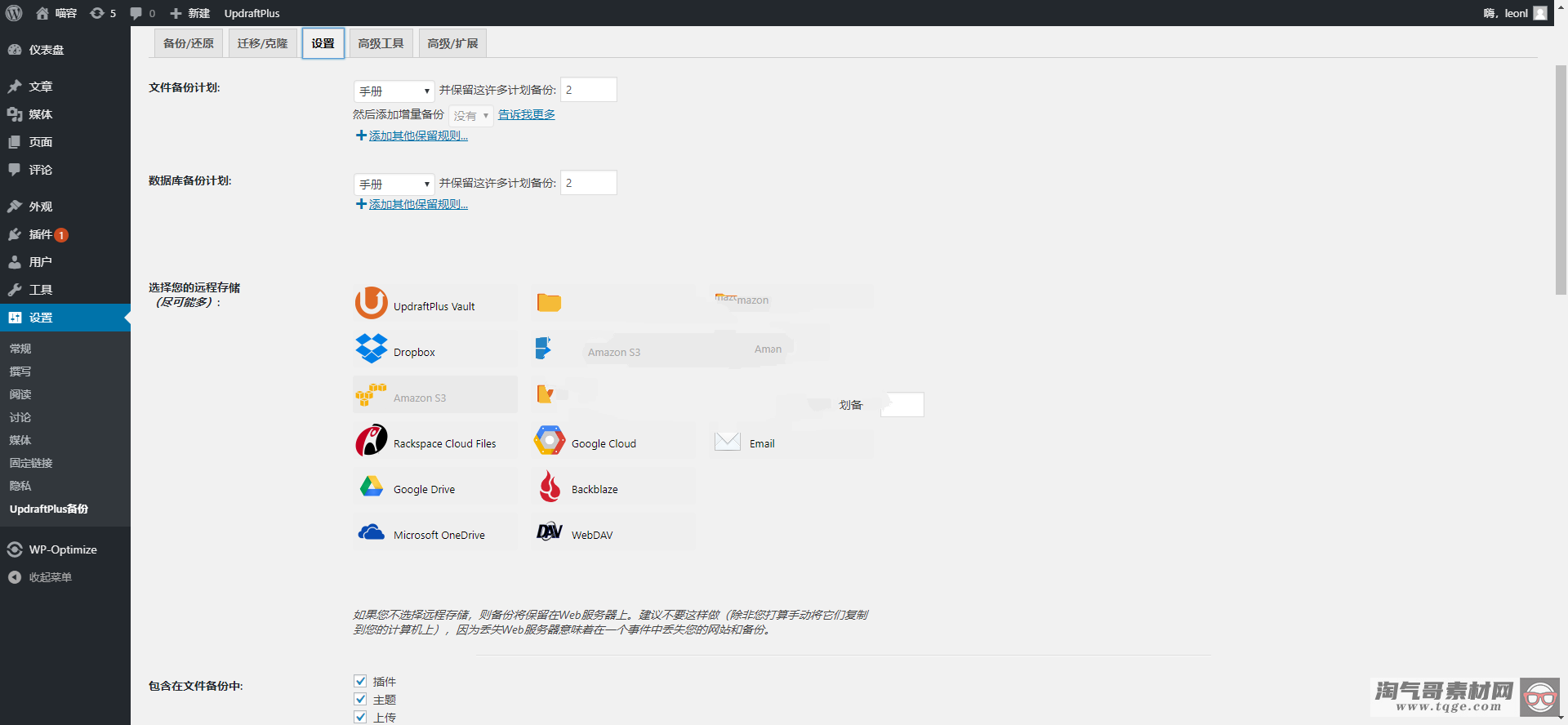Image resolution: width=1568 pixels, height=725 pixels.
Task: Open Dashboard from the sidebar
Action: click(x=65, y=50)
